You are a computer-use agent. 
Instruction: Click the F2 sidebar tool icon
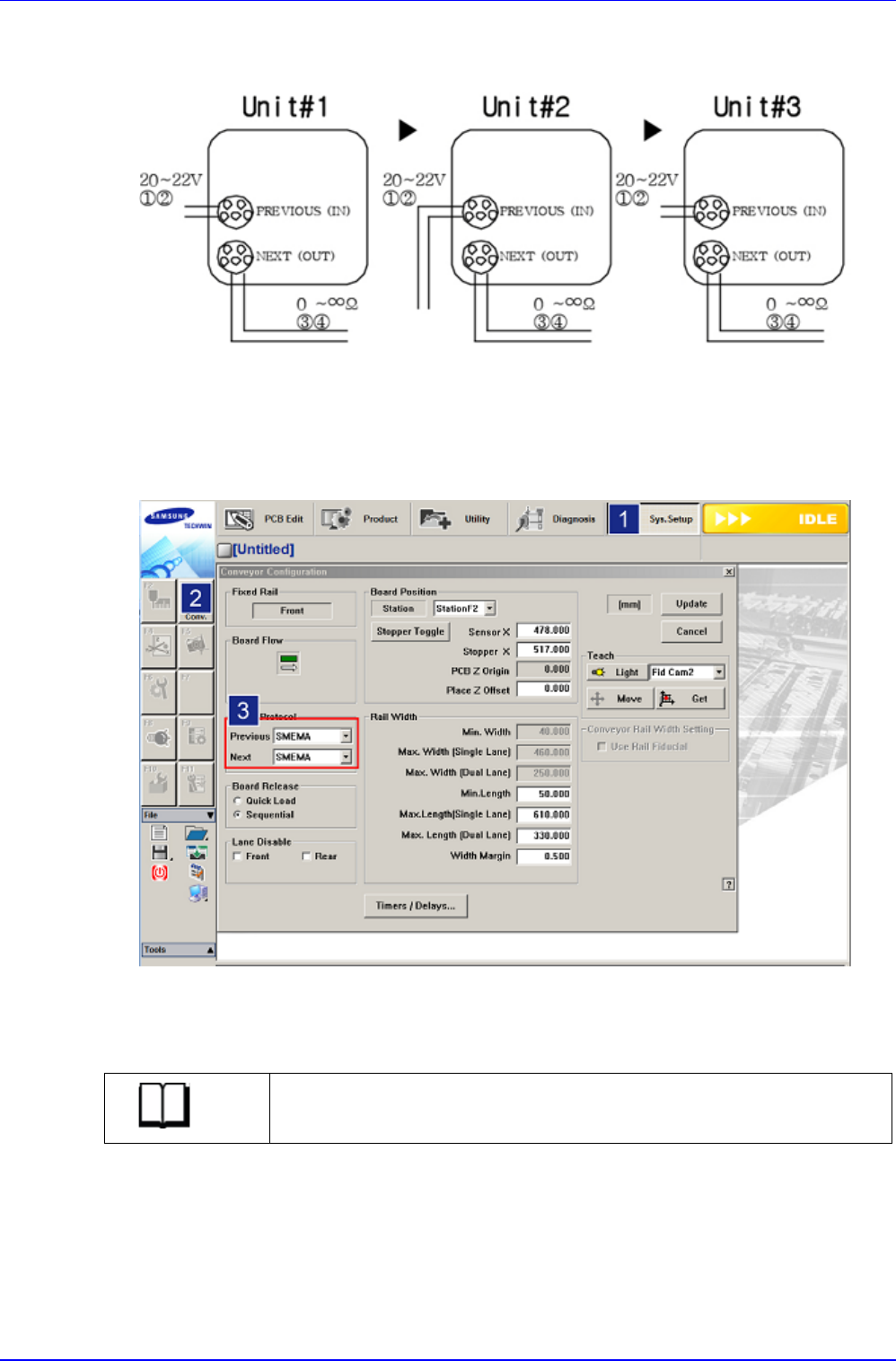158,601
